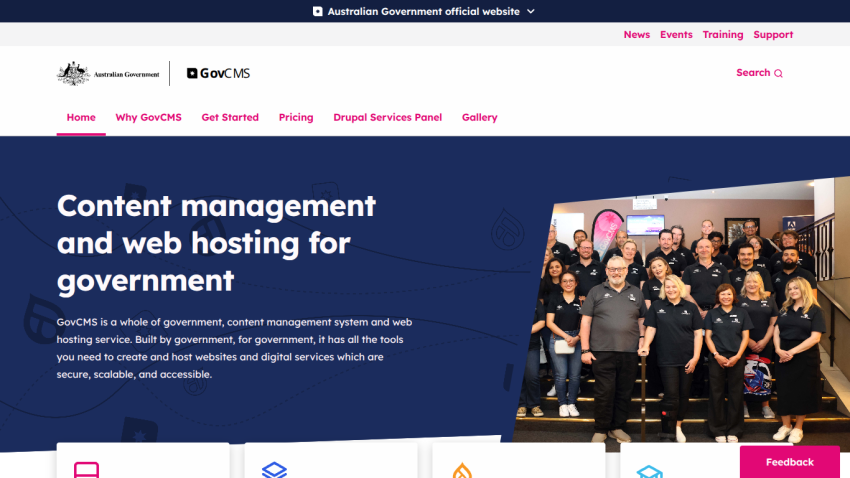
Task: Click the Search magnifier icon
Action: tap(778, 73)
